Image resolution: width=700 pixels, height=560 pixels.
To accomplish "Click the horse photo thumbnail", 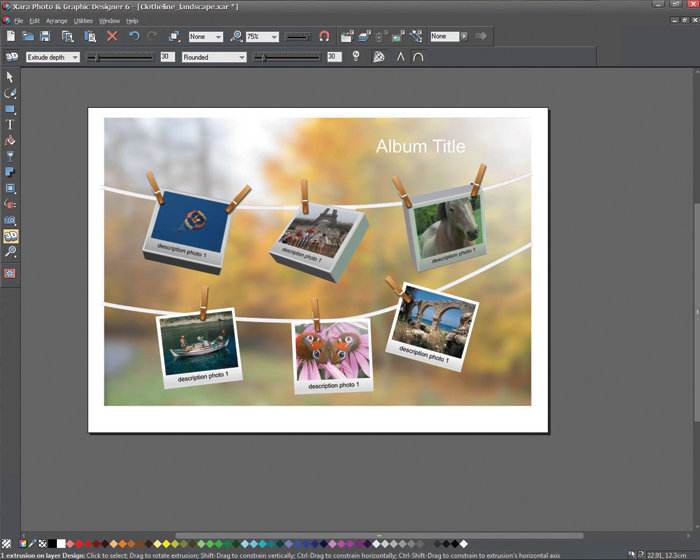I will [448, 227].
